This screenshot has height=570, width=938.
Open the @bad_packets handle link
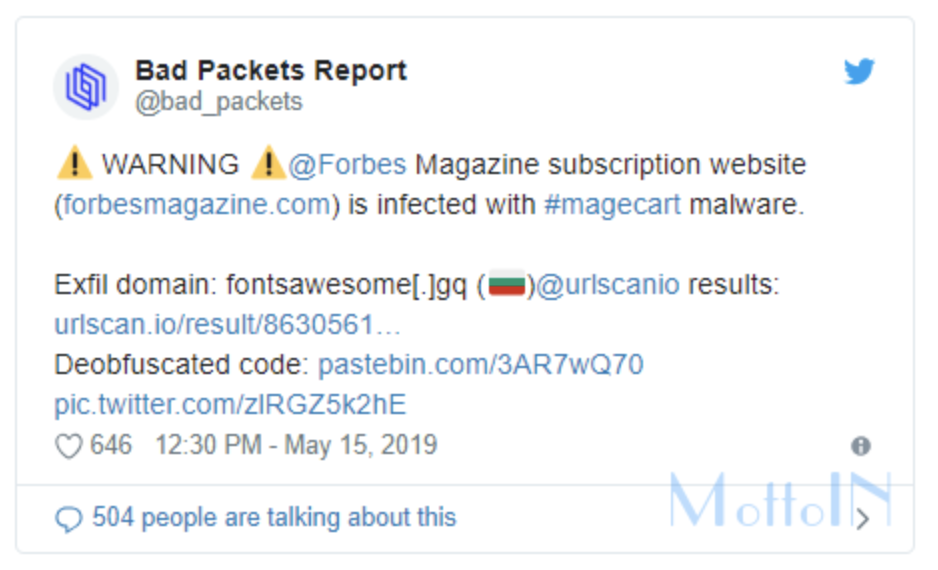point(218,102)
